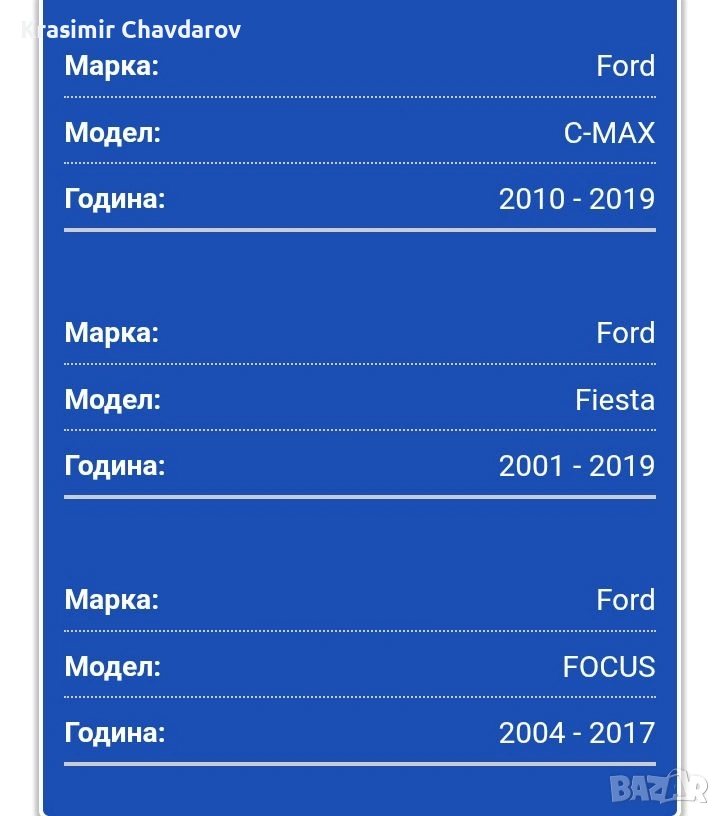
Task: Click the Модел label beside C-MAX
Action: tap(113, 133)
